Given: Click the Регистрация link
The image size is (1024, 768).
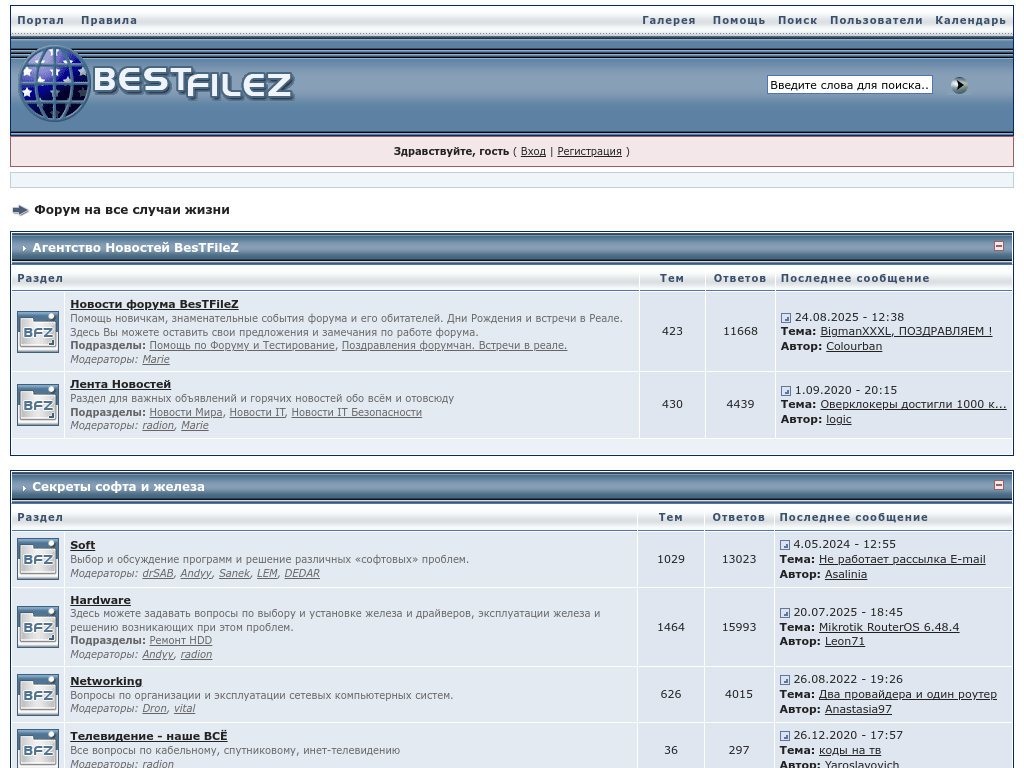Looking at the screenshot, I should pos(589,152).
